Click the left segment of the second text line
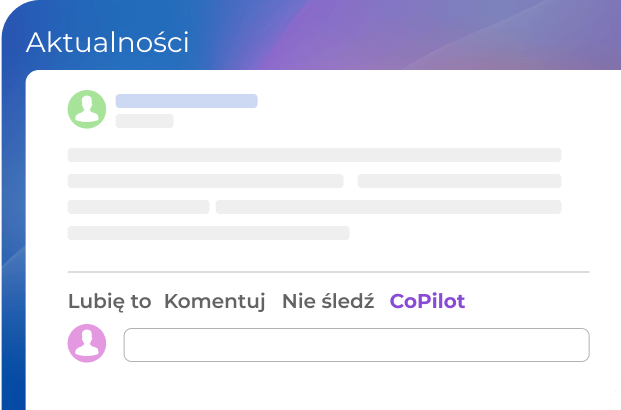This screenshot has width=621, height=410. pos(205,181)
